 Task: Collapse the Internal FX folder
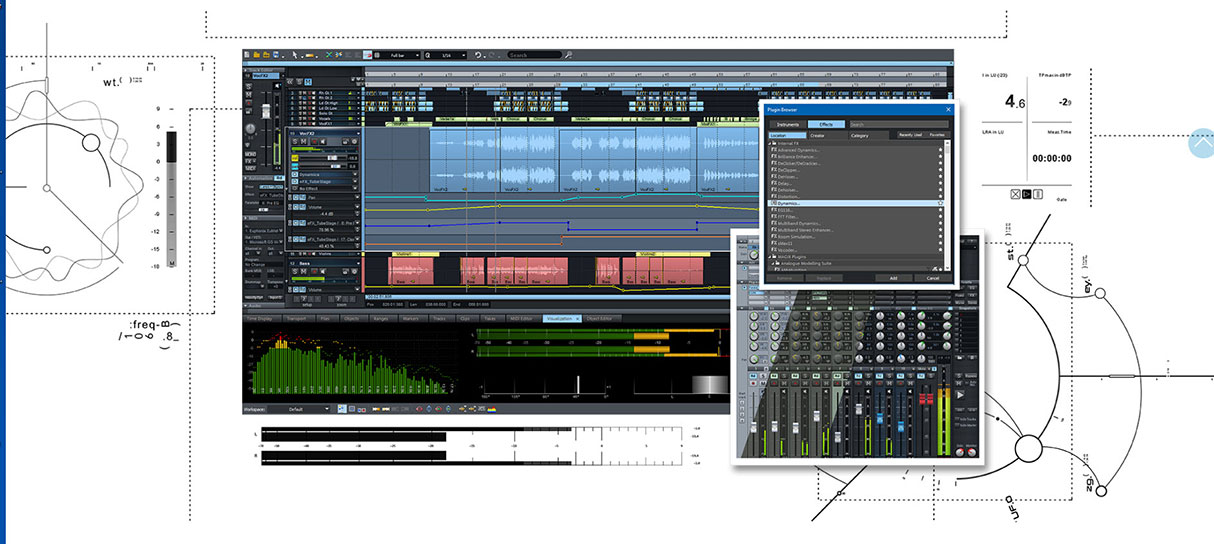coord(771,145)
